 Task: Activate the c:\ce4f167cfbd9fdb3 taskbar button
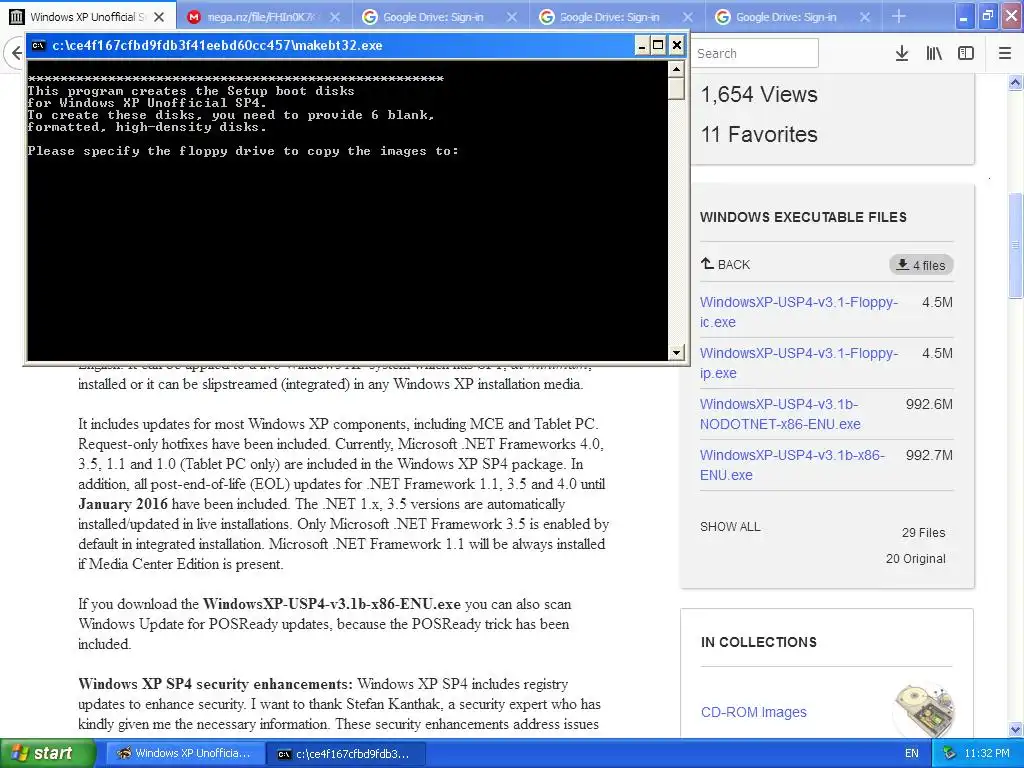pos(345,753)
